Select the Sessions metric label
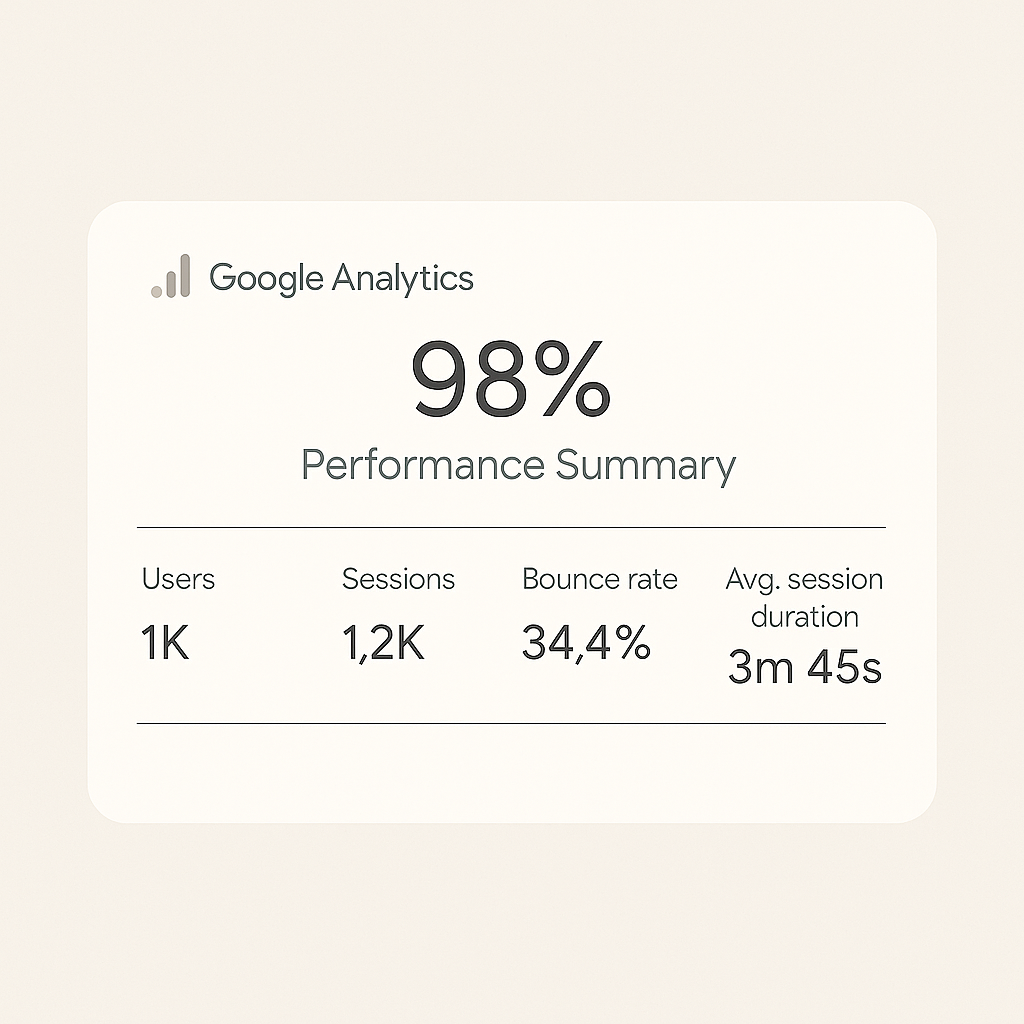The width and height of the screenshot is (1024, 1024). [x=398, y=579]
